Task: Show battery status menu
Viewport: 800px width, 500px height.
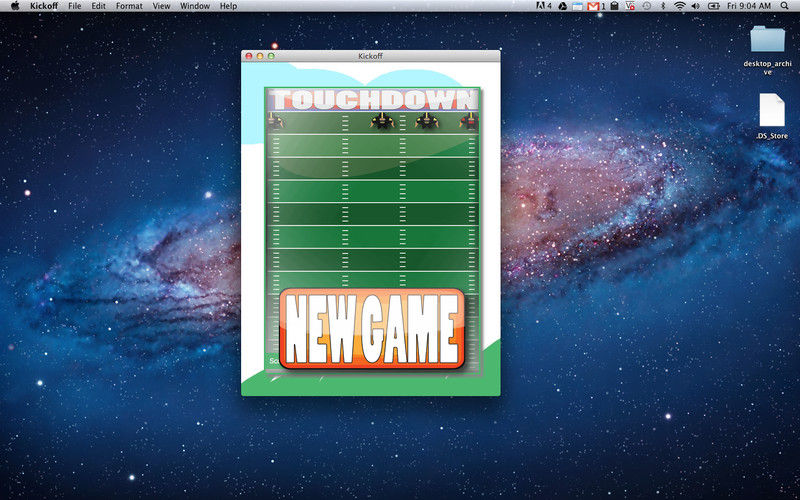Action: [714, 6]
